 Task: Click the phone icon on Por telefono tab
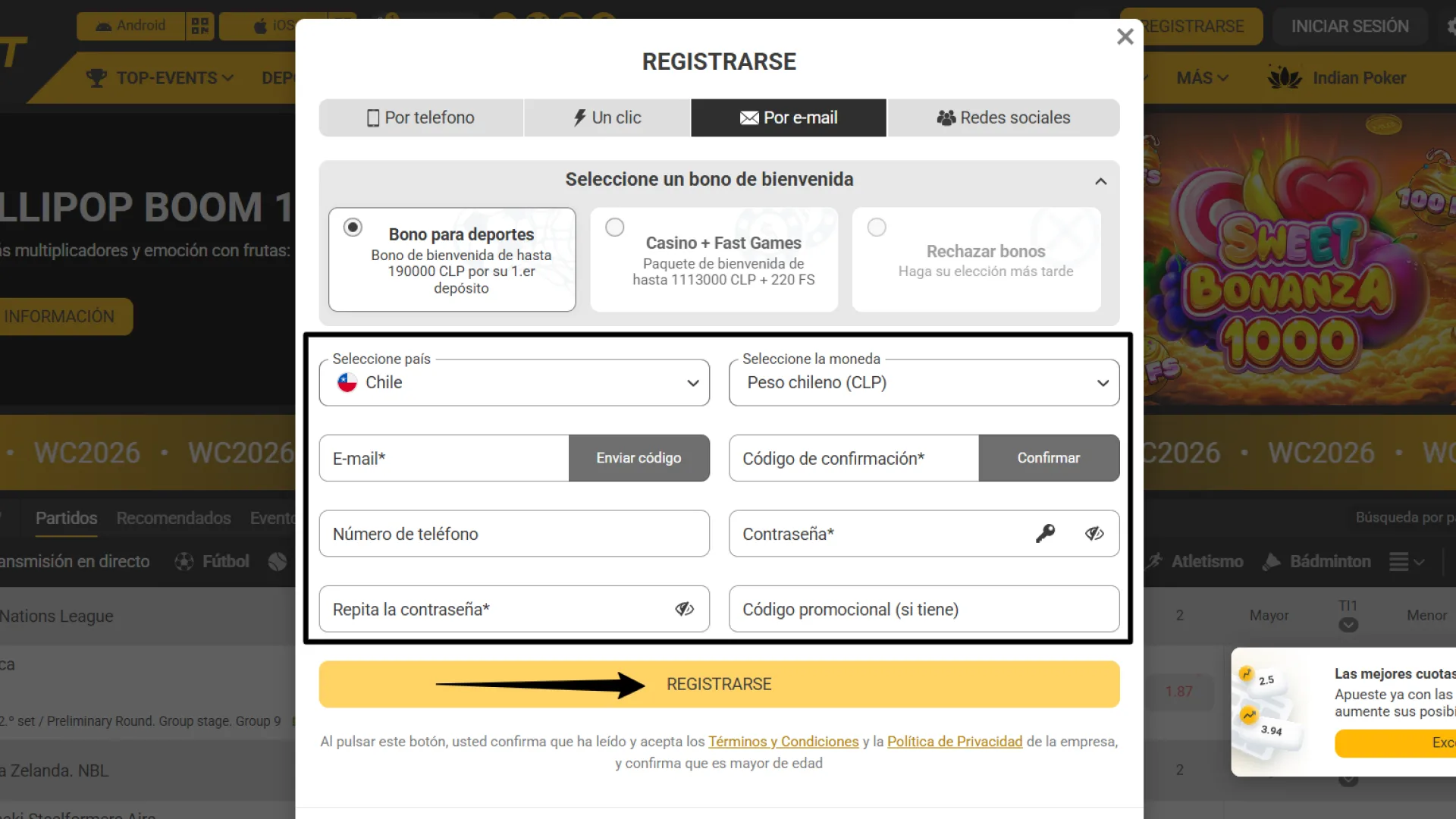point(373,118)
